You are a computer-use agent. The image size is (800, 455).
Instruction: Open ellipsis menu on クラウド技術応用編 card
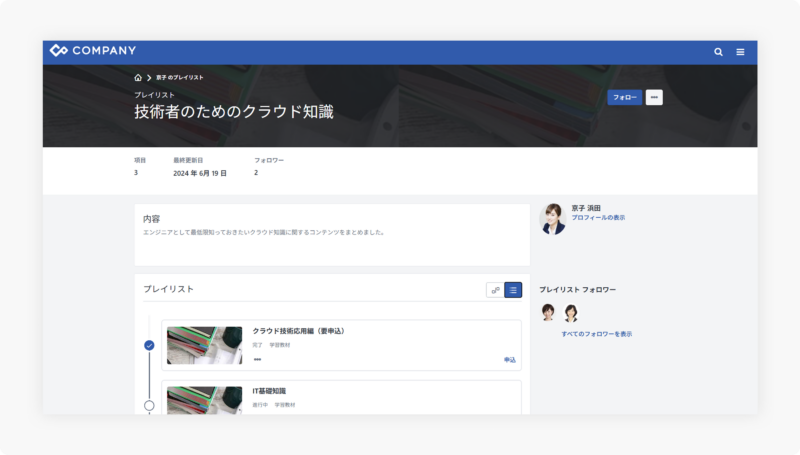coord(258,360)
